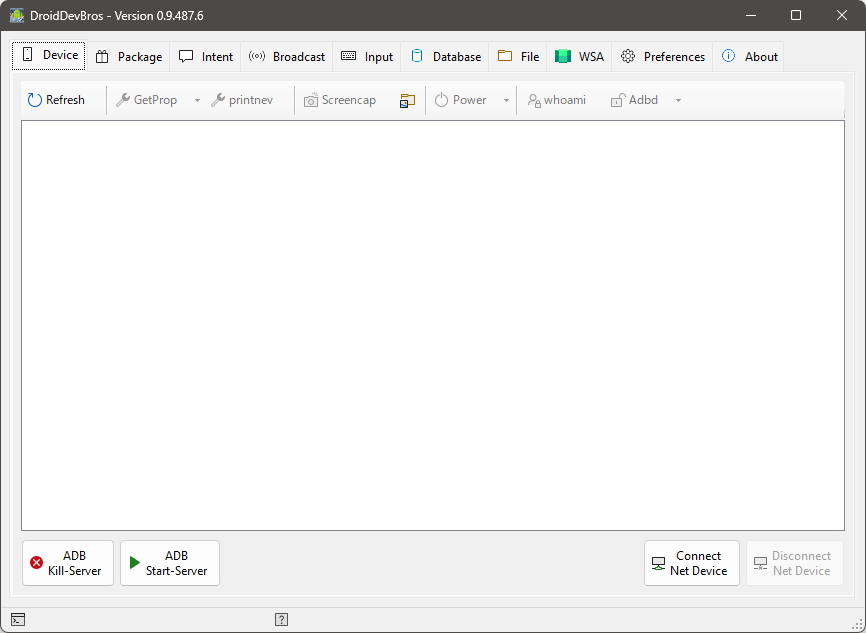Open the console icon in status bar
The width and height of the screenshot is (866, 633).
pos(18,620)
